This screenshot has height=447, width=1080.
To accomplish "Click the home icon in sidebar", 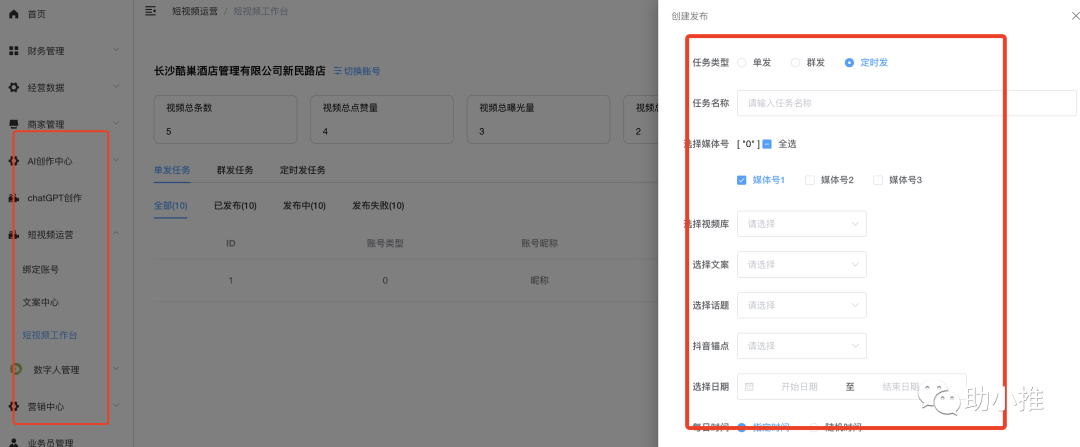I will 14,14.
